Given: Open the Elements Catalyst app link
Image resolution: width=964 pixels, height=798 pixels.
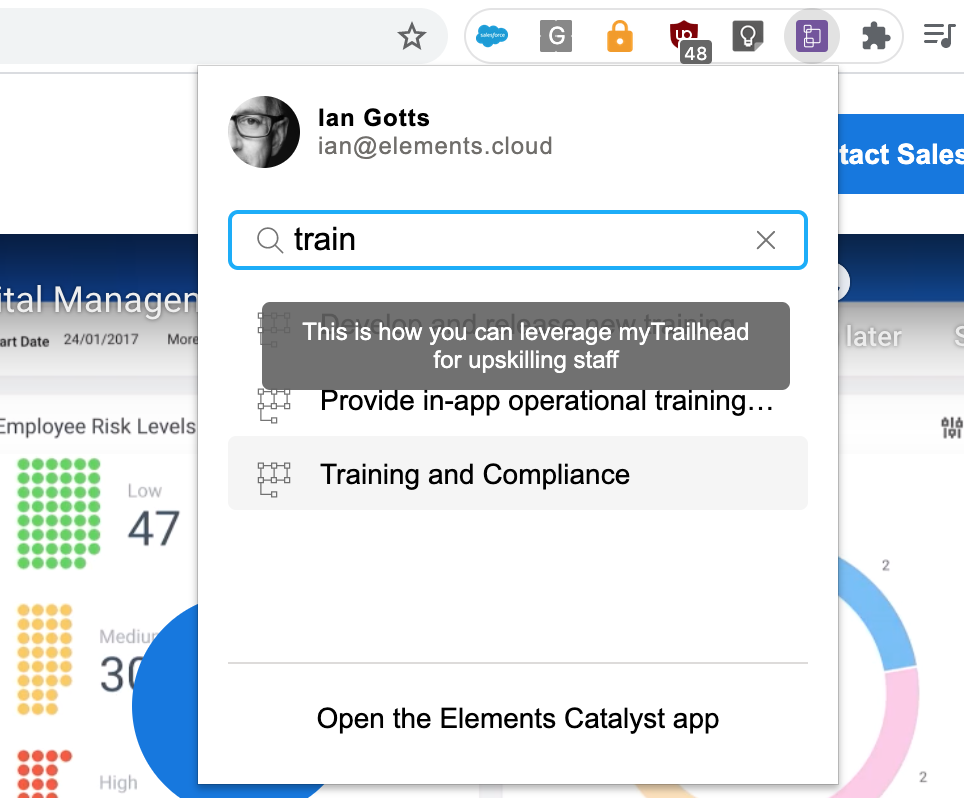Looking at the screenshot, I should [517, 718].
